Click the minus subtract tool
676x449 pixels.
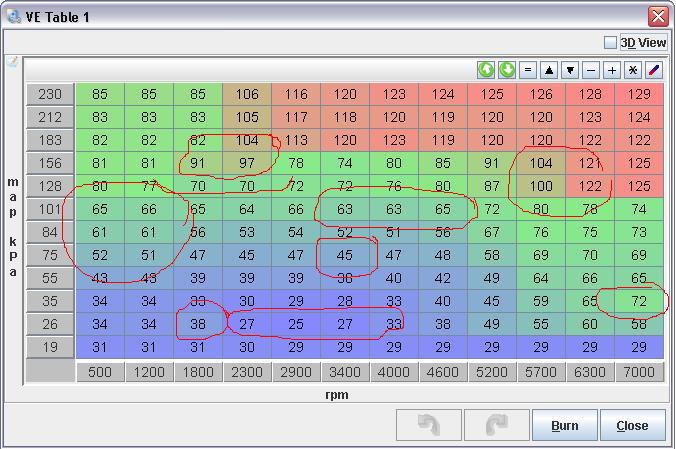(591, 70)
